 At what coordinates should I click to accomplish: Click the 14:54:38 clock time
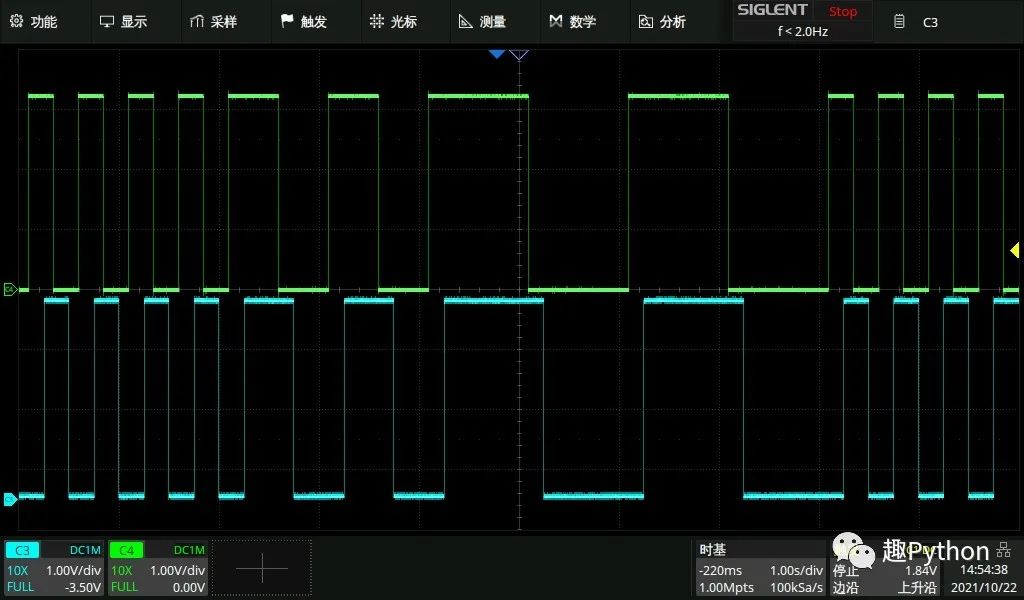pos(984,569)
